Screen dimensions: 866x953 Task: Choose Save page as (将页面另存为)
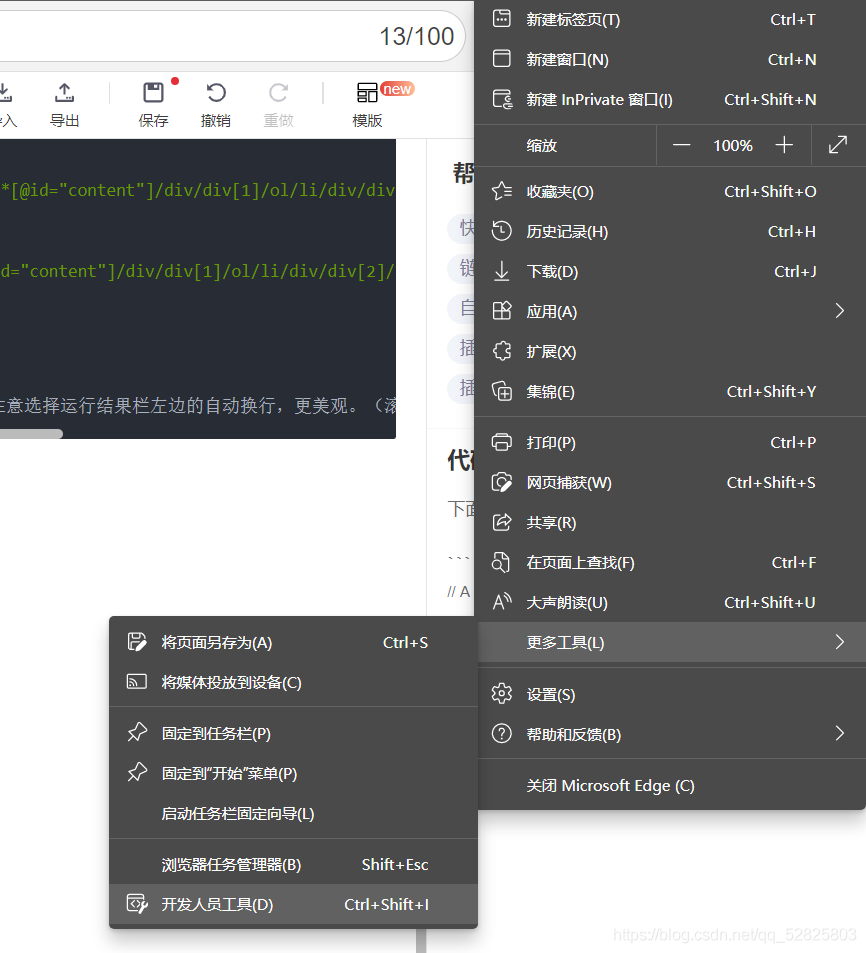click(294, 642)
